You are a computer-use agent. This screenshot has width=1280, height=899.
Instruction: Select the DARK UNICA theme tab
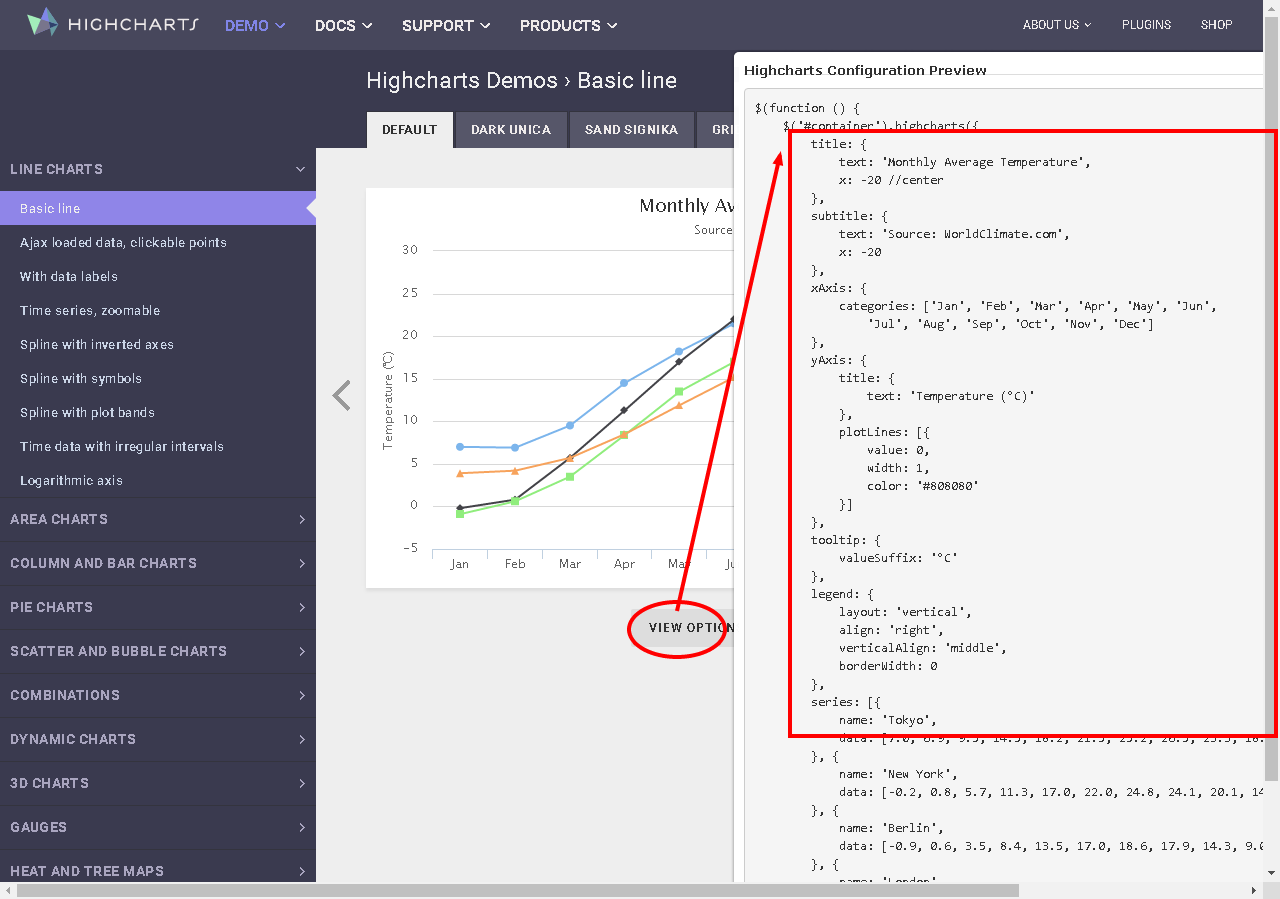[x=511, y=130]
